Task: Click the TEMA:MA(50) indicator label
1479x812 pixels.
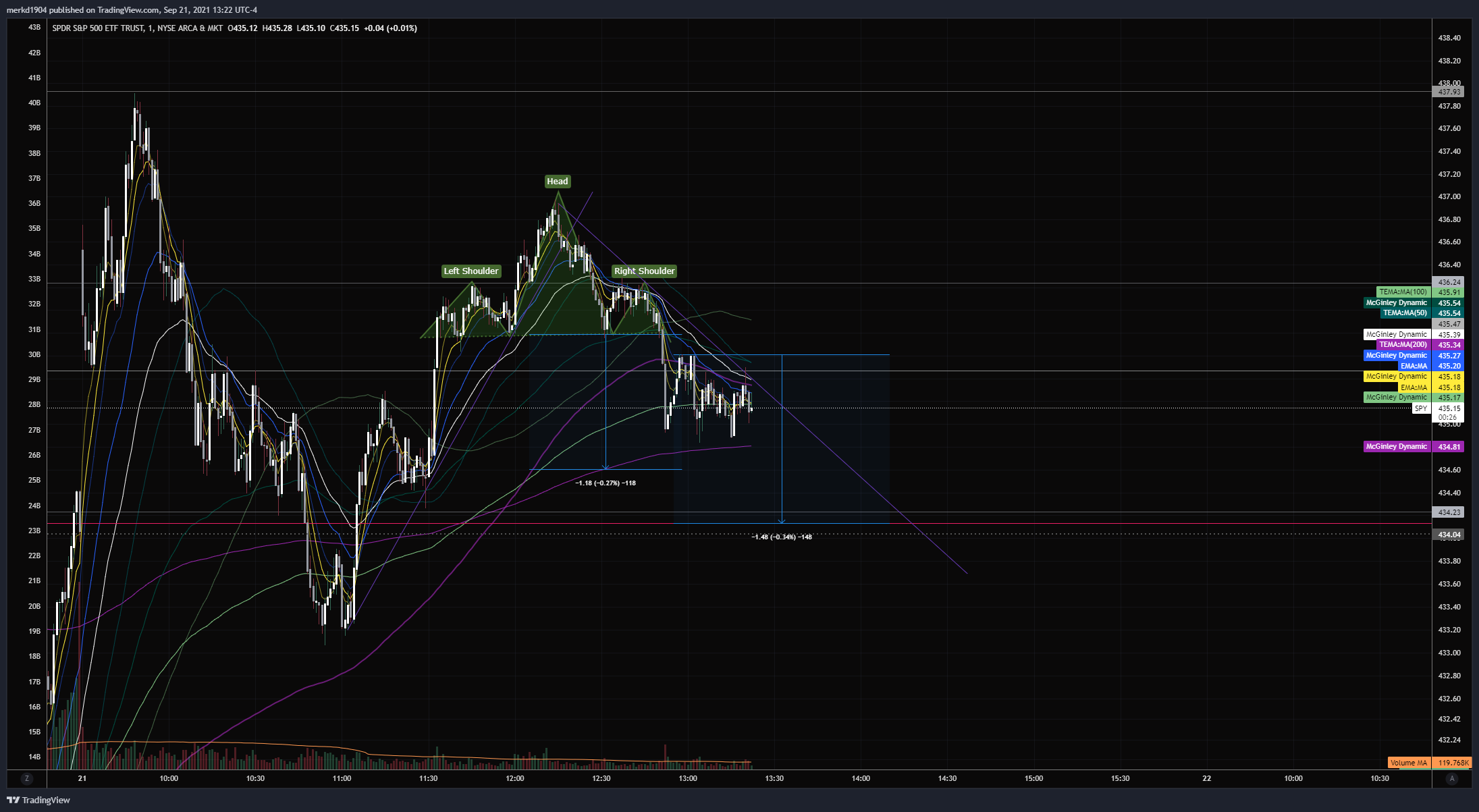Action: coord(1405,313)
